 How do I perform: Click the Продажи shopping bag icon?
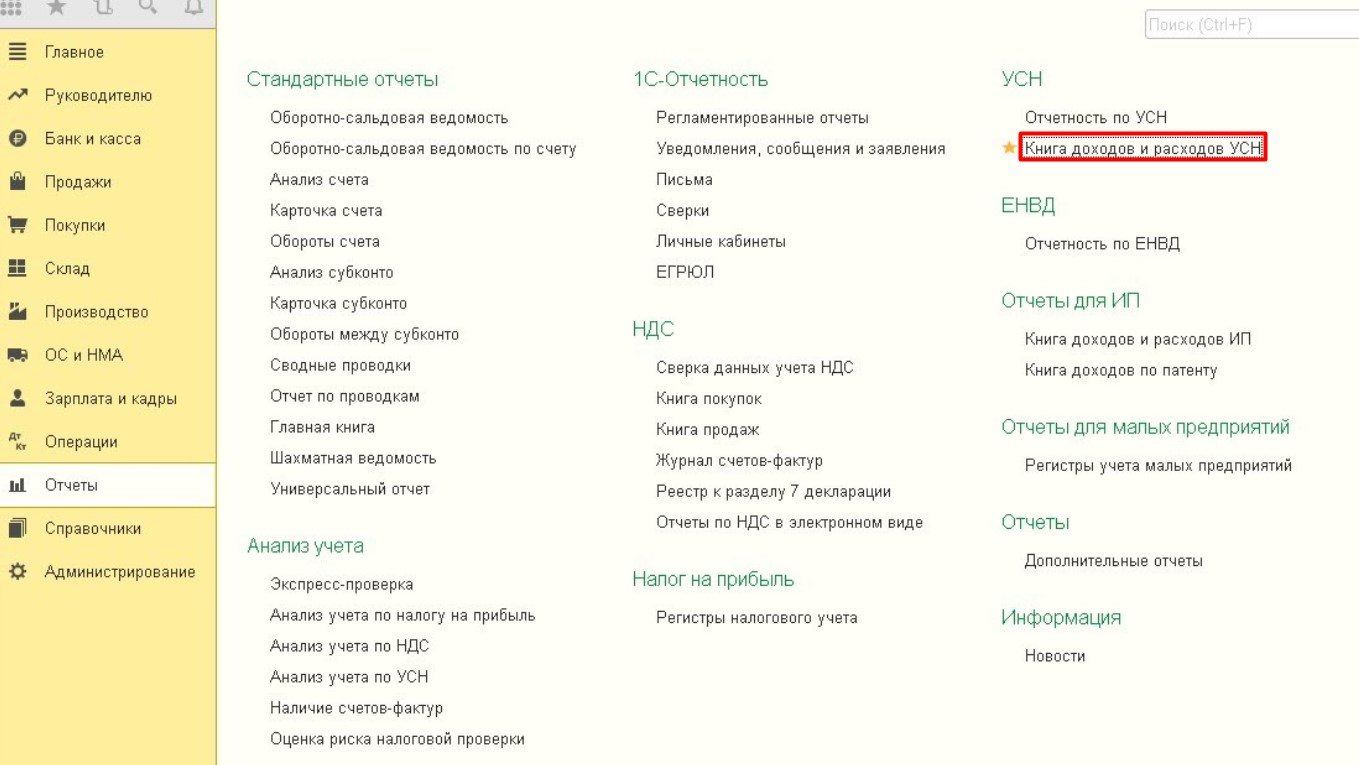(x=17, y=182)
